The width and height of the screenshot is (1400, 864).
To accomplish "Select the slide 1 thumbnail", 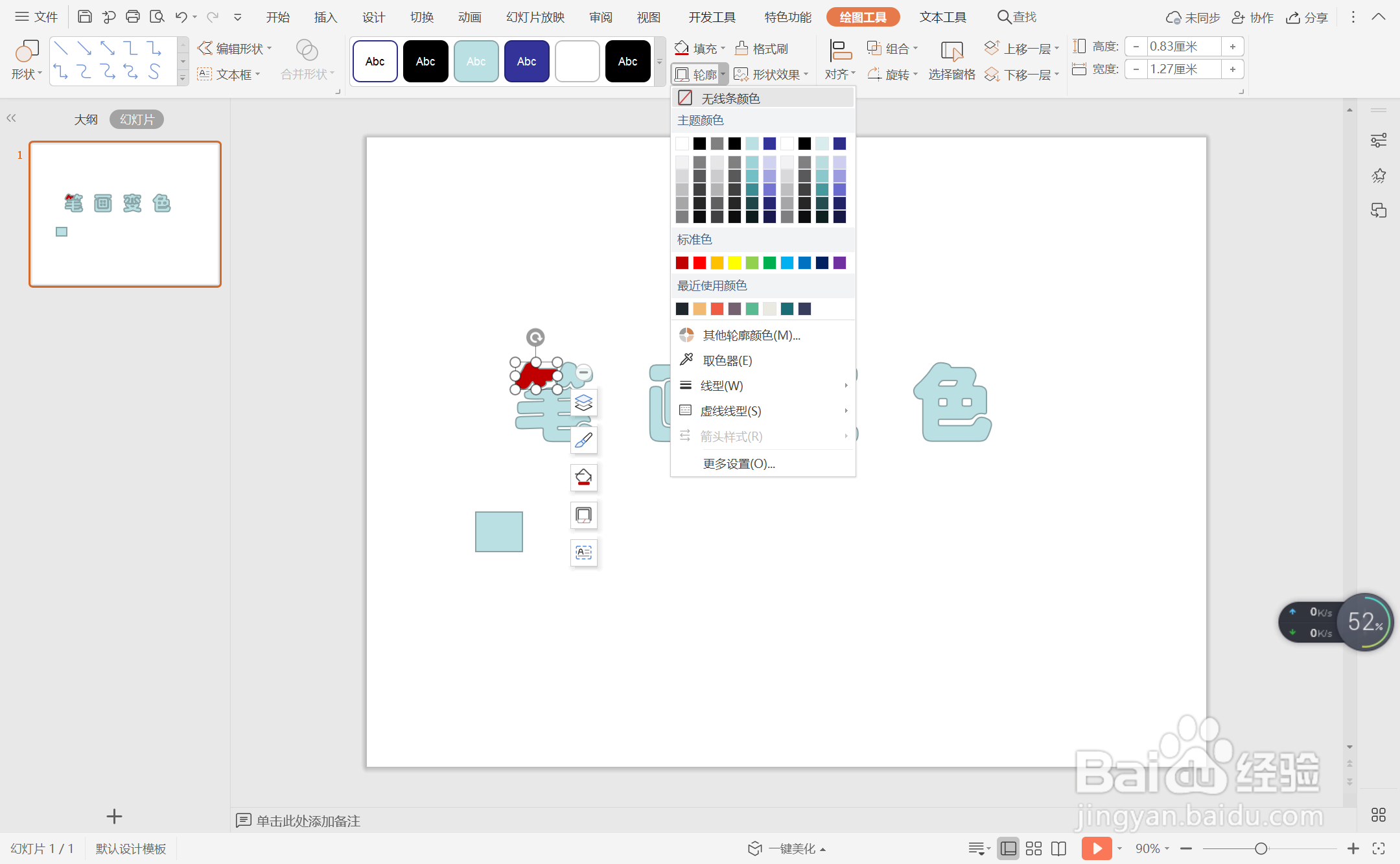I will [125, 214].
